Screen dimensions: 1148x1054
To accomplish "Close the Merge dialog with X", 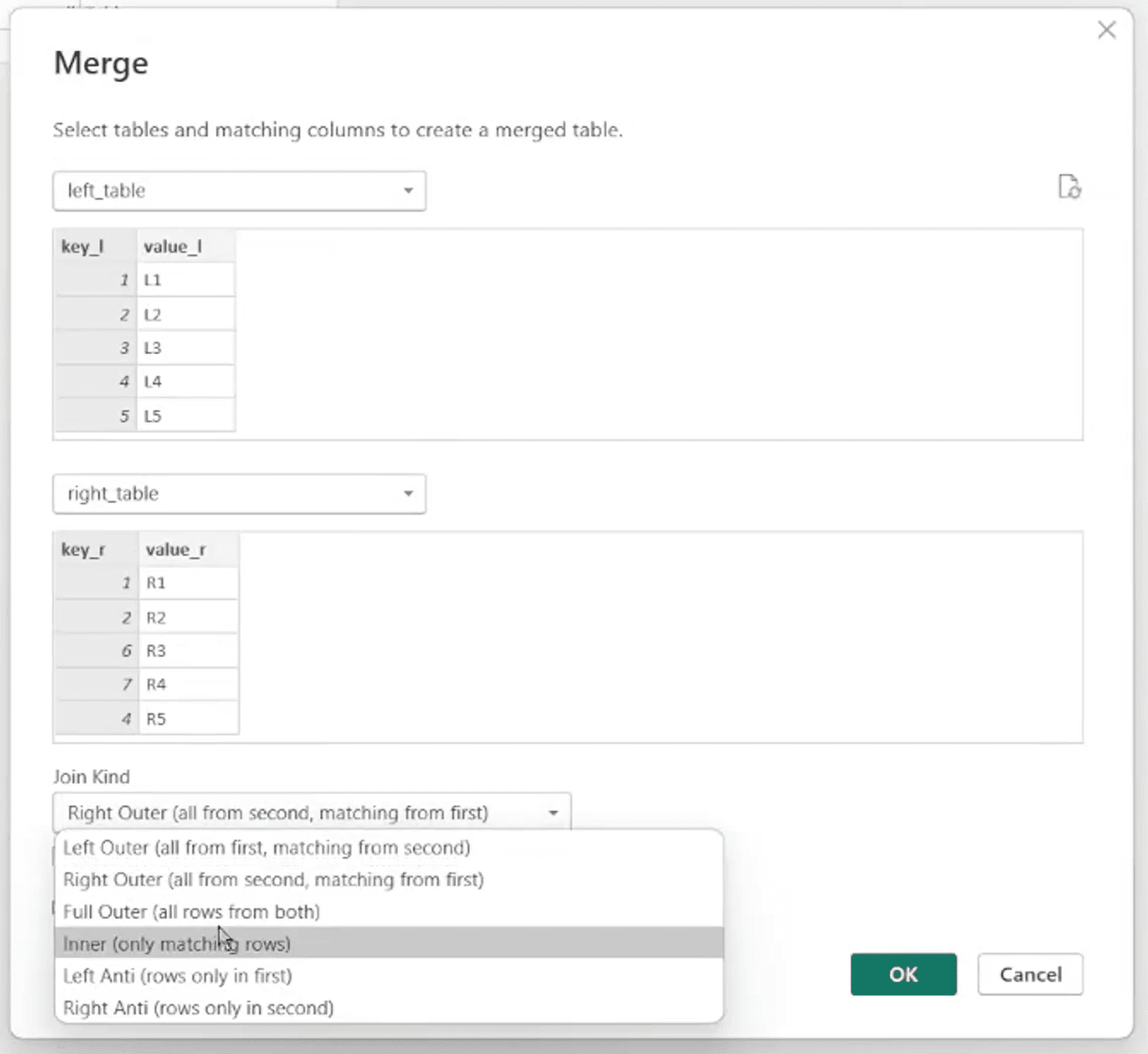I will tap(1106, 30).
